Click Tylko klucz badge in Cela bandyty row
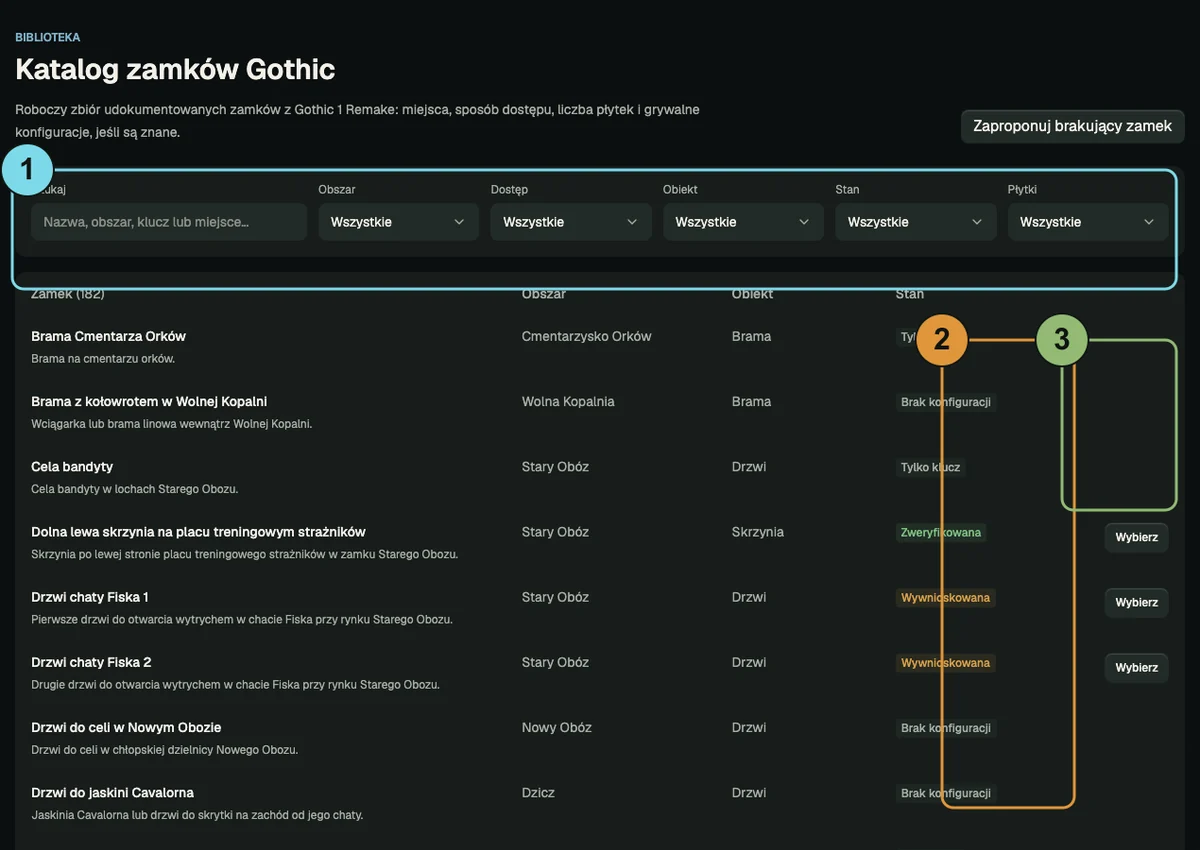Image resolution: width=1200 pixels, height=850 pixels. [x=931, y=467]
